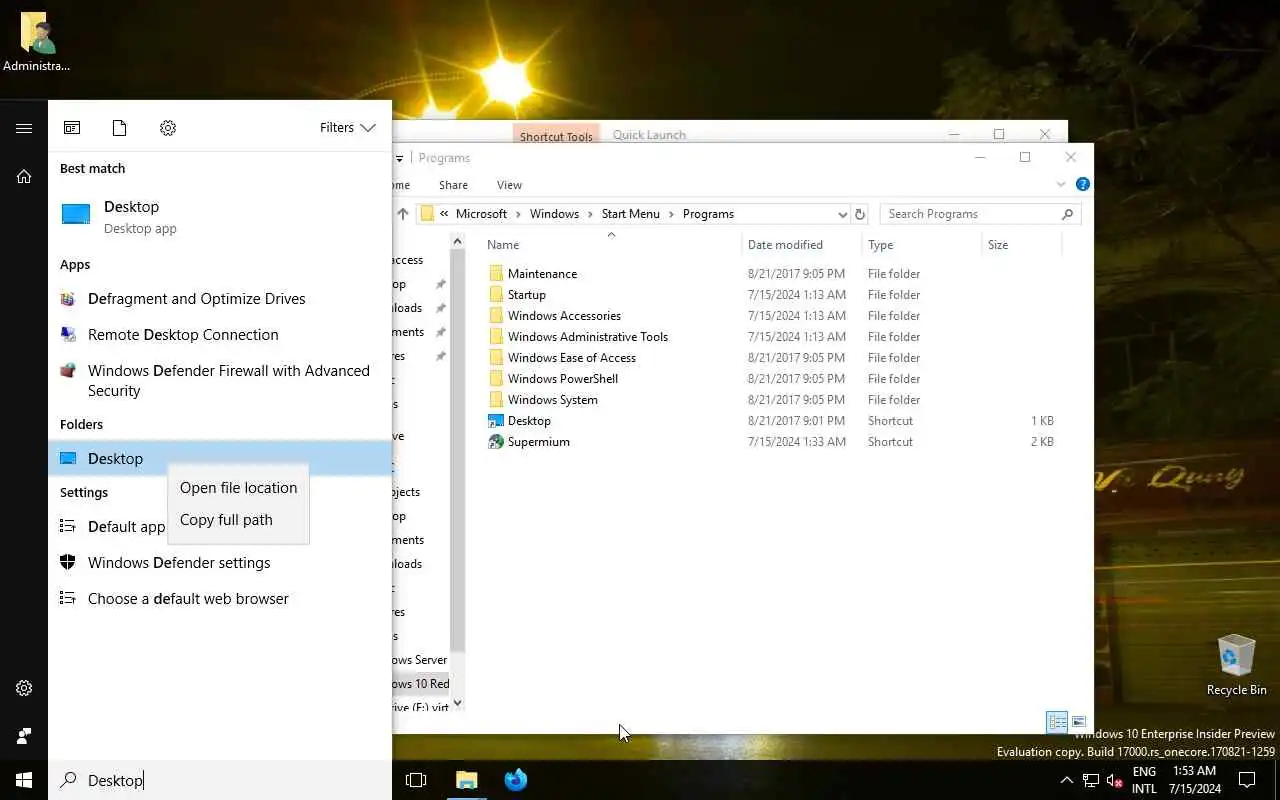Open Windows Defender settings result

tap(220, 563)
